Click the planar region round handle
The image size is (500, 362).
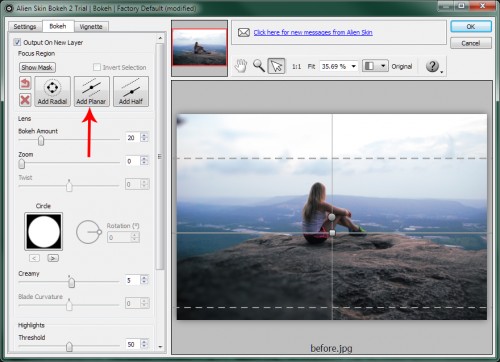[332, 217]
